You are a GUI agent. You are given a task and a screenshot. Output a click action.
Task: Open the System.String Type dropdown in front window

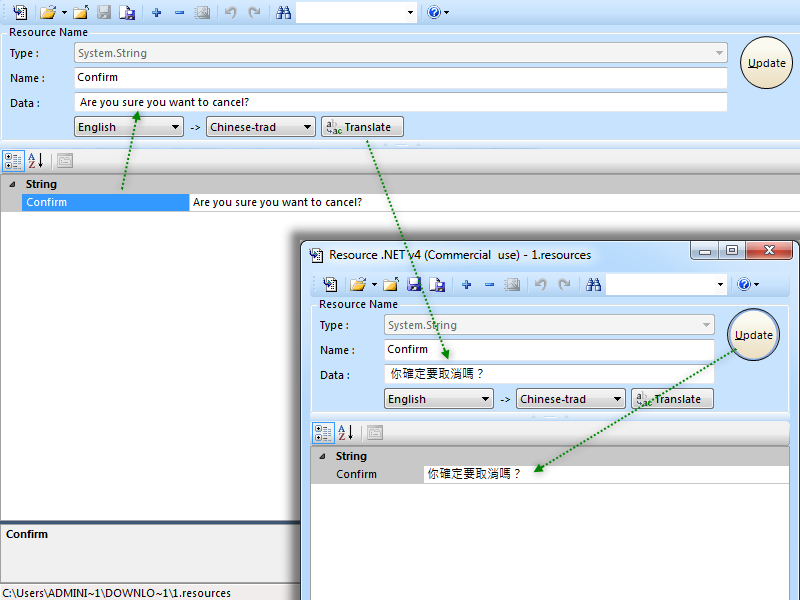coord(706,325)
